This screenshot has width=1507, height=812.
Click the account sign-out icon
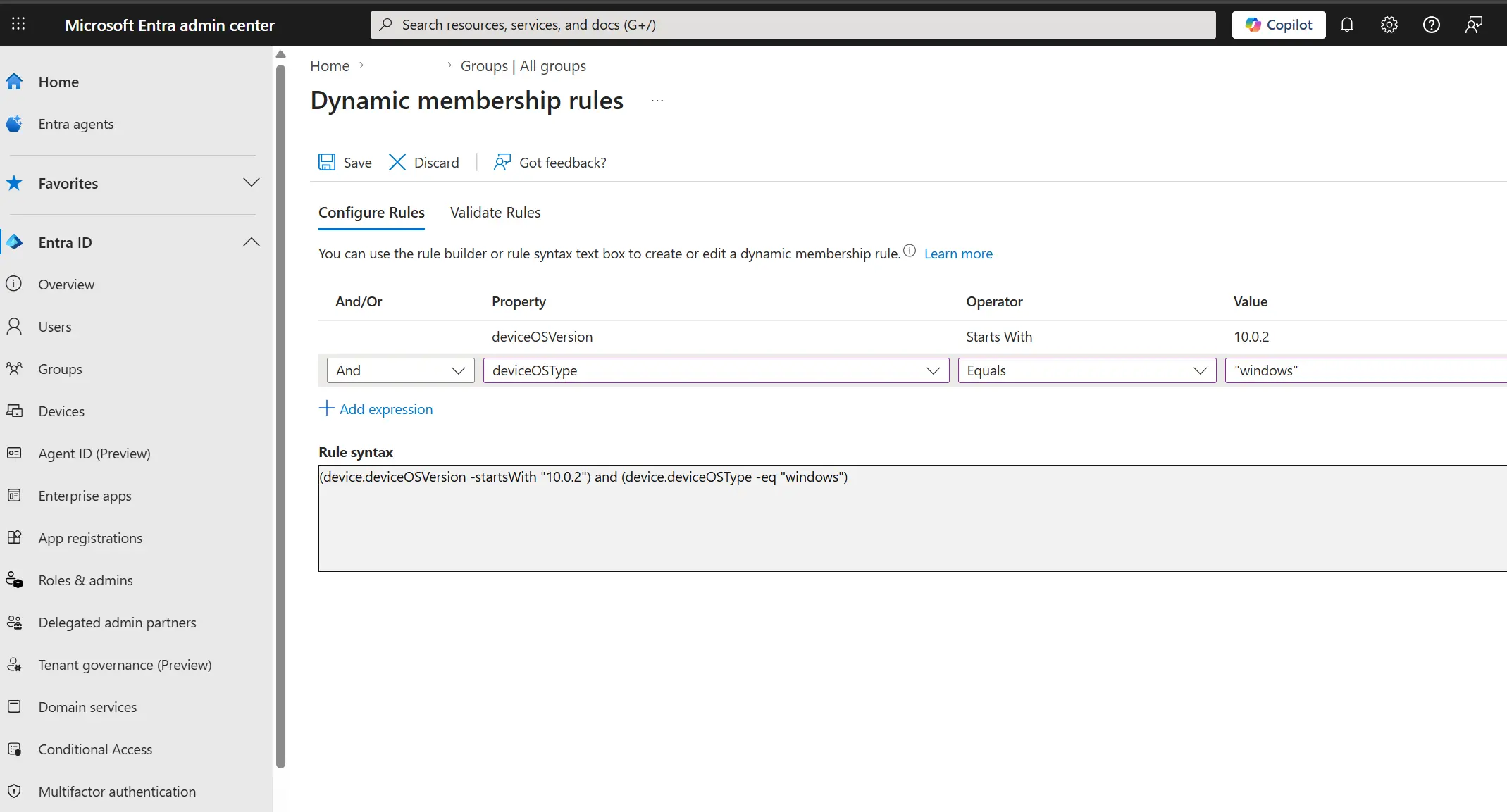tap(1474, 25)
